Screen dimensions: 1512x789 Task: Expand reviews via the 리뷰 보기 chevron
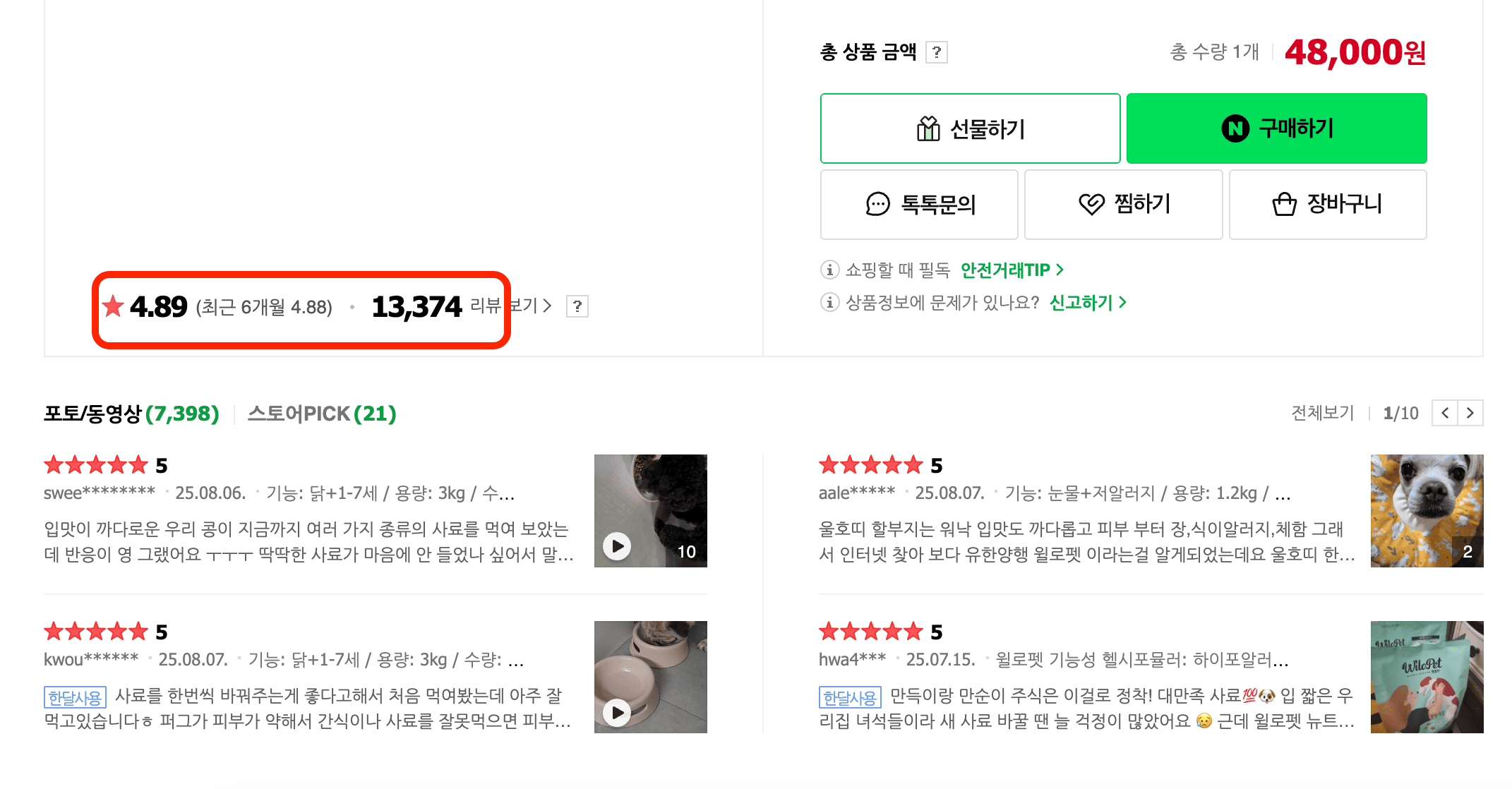click(547, 306)
